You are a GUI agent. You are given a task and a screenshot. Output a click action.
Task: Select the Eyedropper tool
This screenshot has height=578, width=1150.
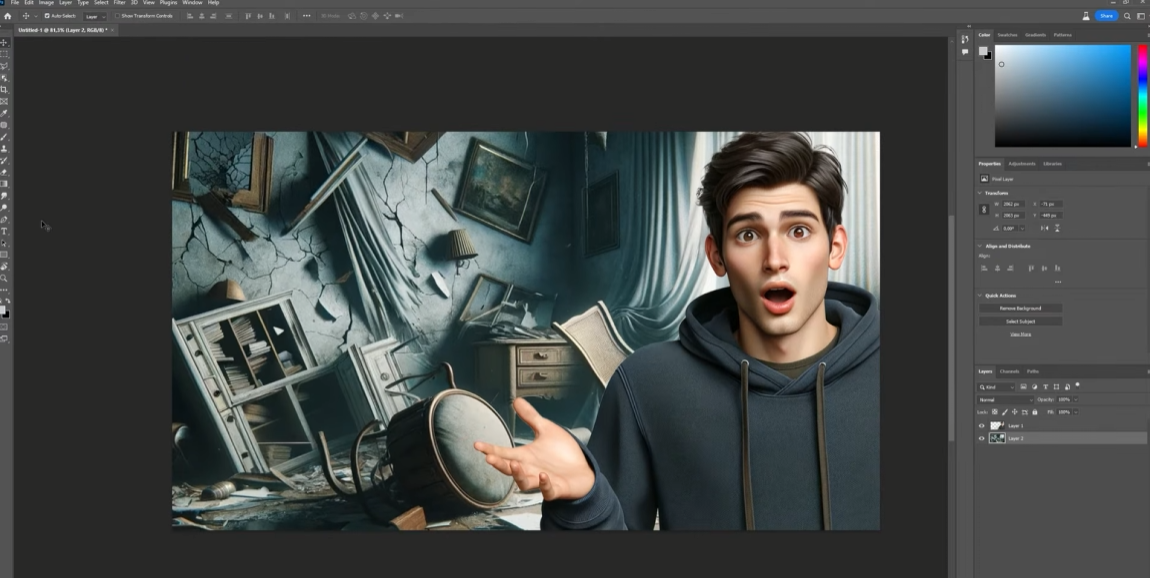pos(4,113)
